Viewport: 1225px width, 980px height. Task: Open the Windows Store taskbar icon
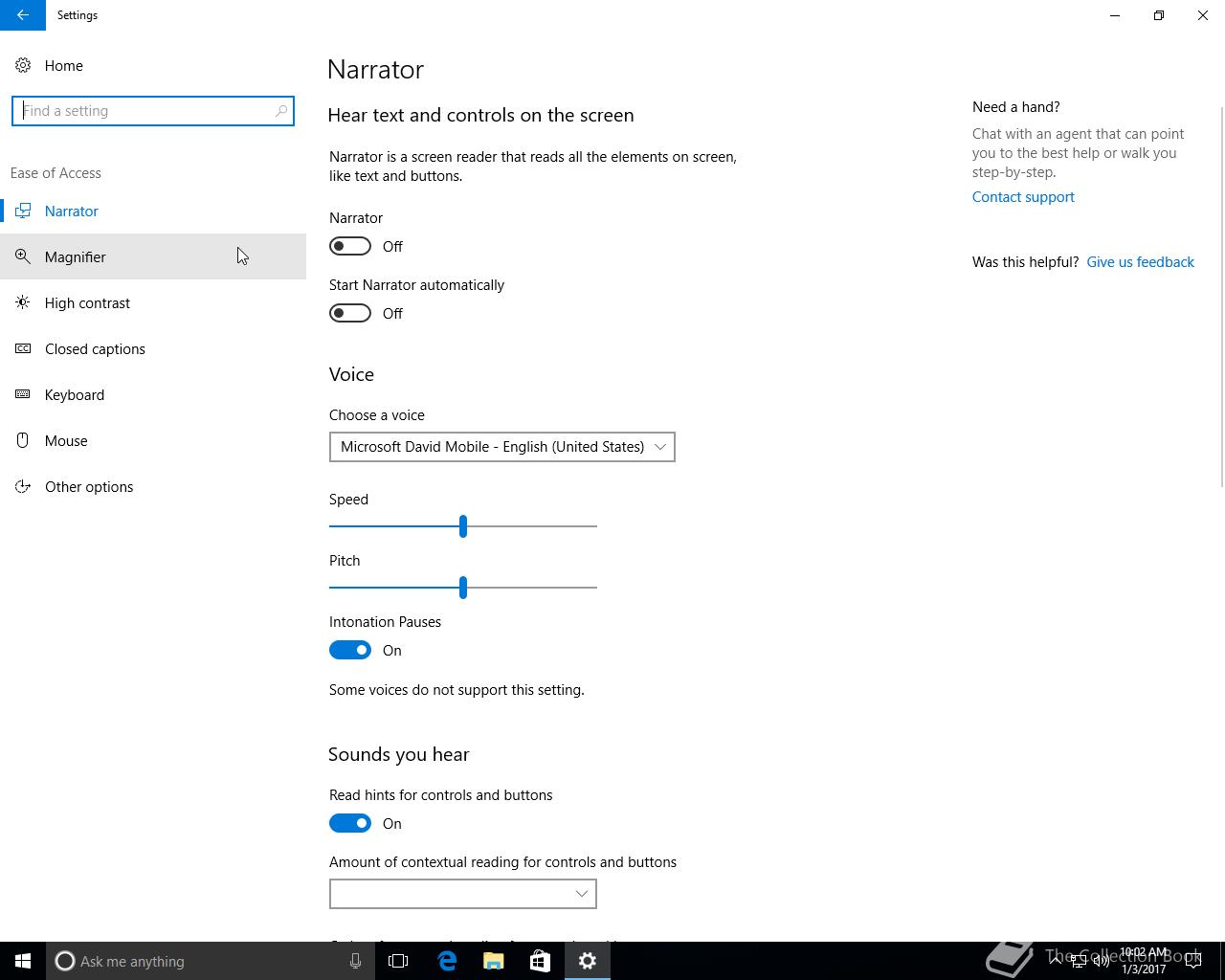[x=540, y=961]
